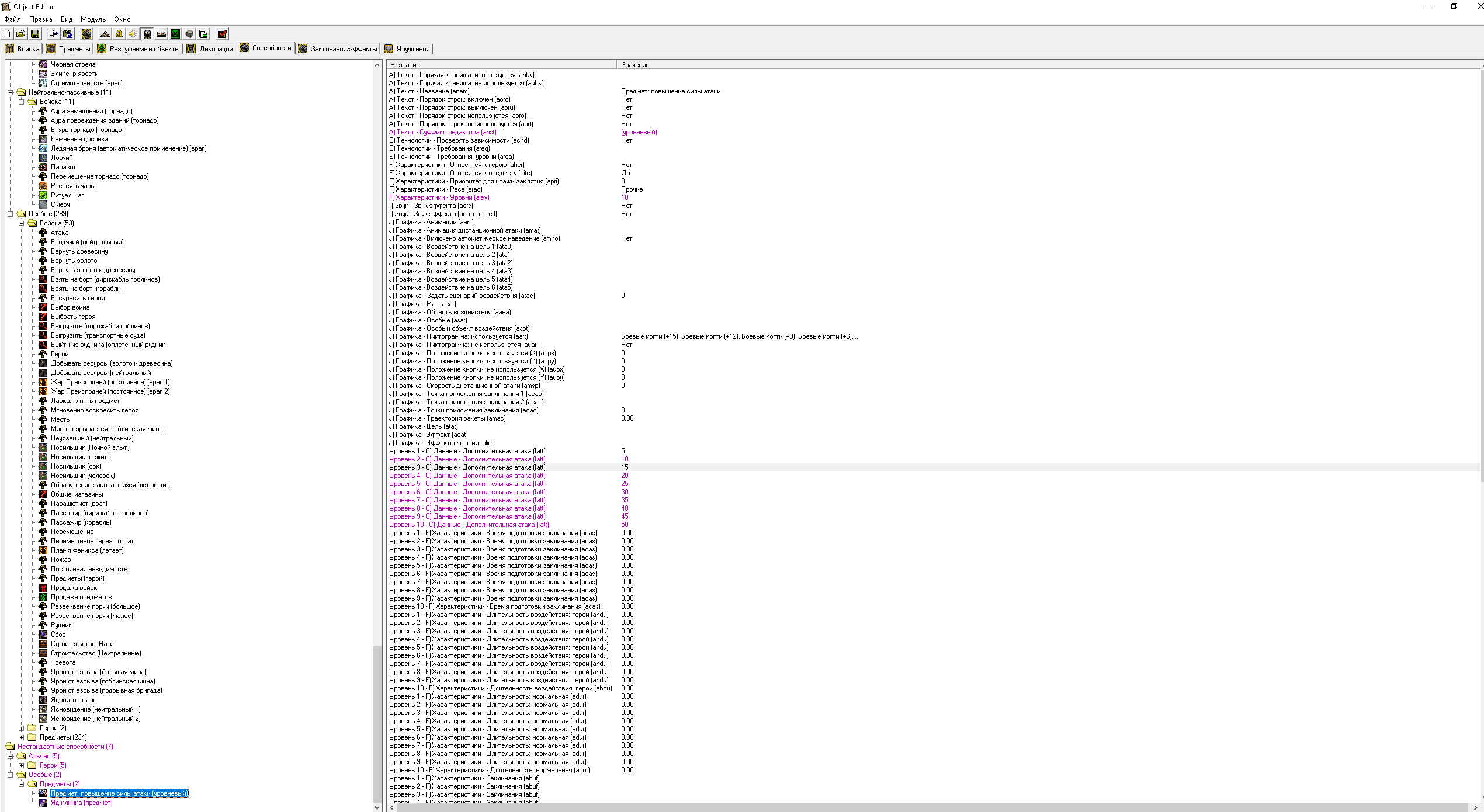Expand the Герои (2) folder node
Screen dimensions: 1484x812
tap(21, 728)
